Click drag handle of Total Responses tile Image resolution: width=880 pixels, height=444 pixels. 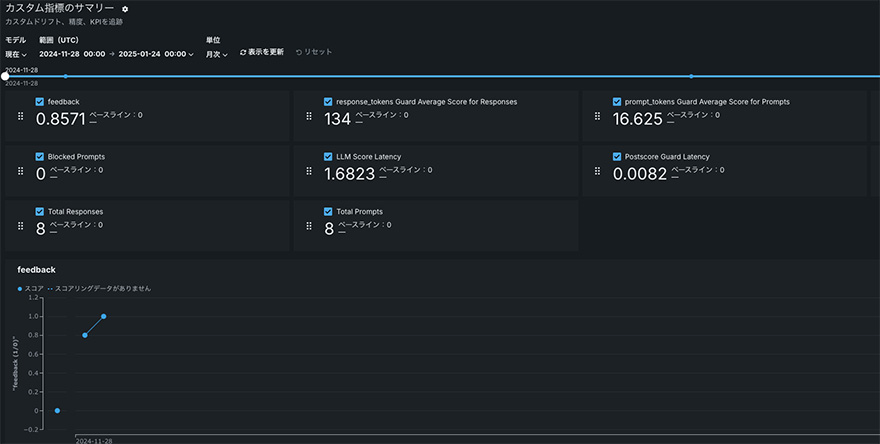[21, 226]
